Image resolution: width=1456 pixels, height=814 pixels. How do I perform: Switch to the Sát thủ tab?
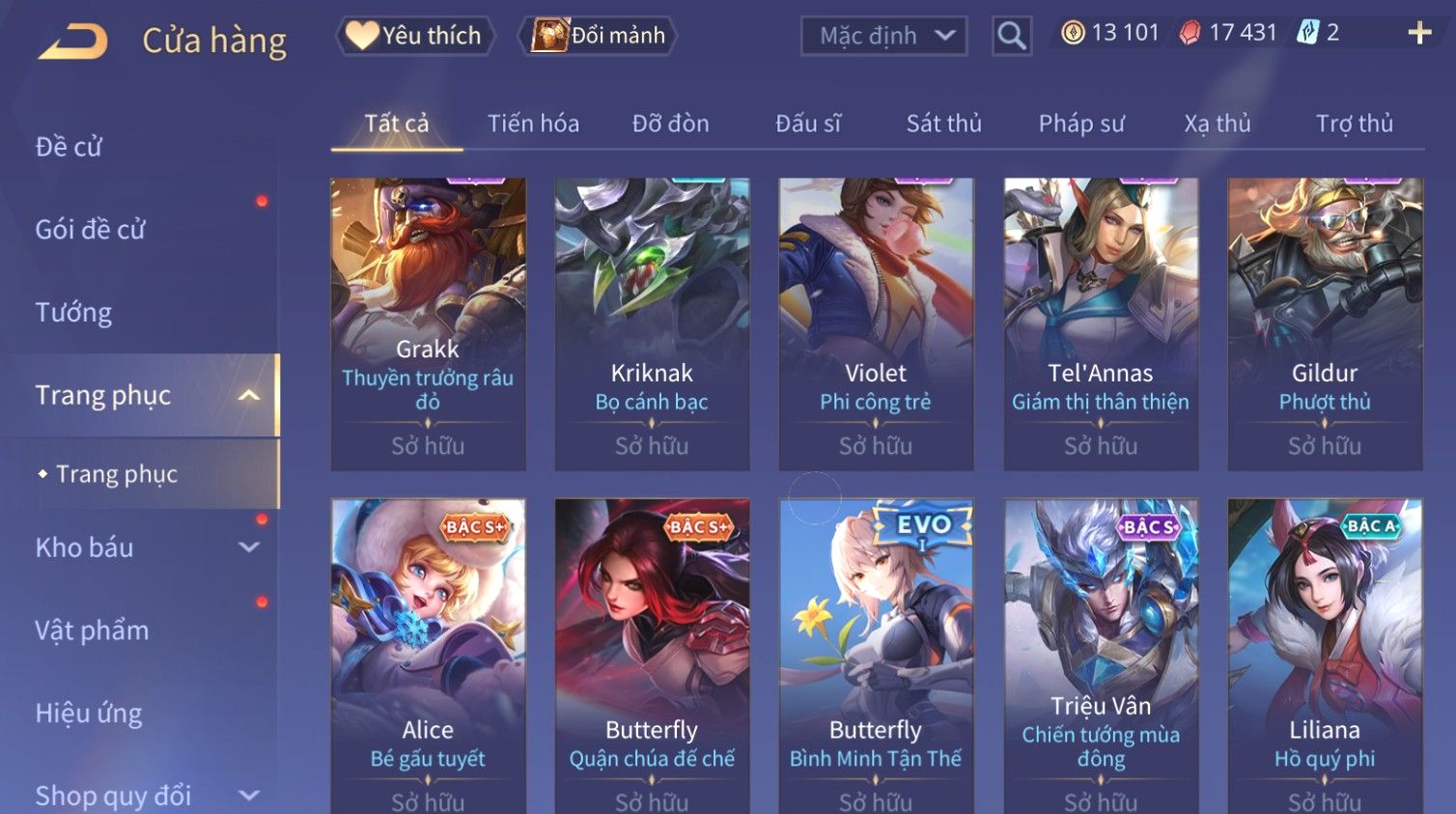click(x=943, y=124)
